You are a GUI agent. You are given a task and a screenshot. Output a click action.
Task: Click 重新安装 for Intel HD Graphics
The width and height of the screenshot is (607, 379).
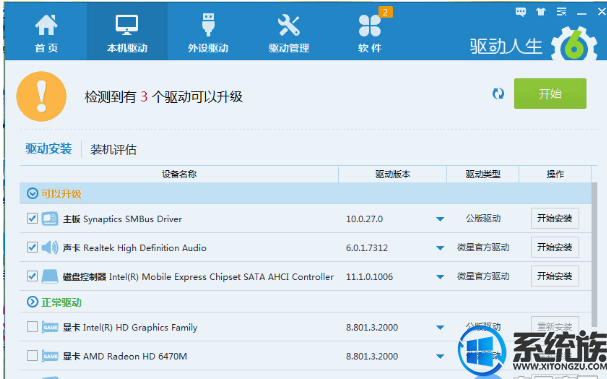[x=555, y=326]
